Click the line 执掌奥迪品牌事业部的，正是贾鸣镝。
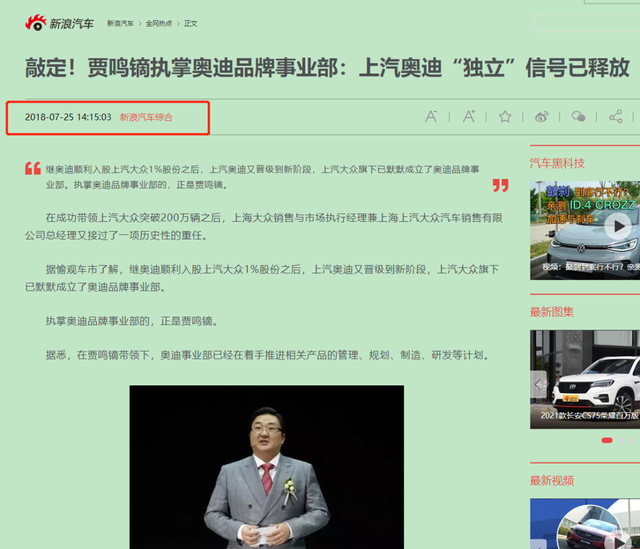The height and width of the screenshot is (549, 640). point(133,321)
